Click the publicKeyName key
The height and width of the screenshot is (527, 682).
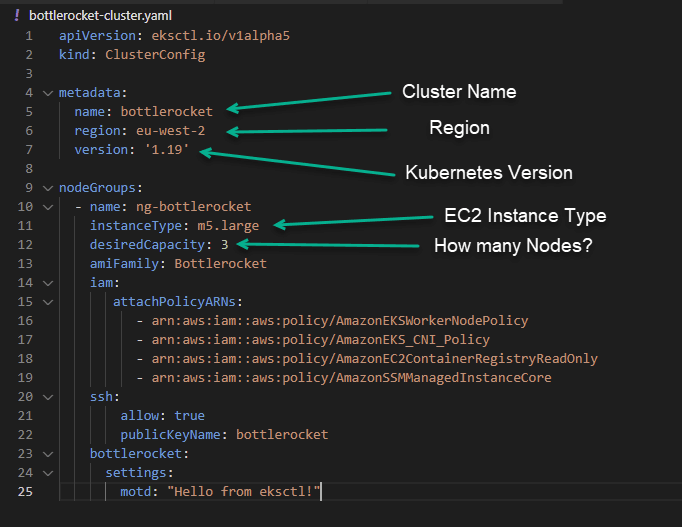click(x=170, y=435)
